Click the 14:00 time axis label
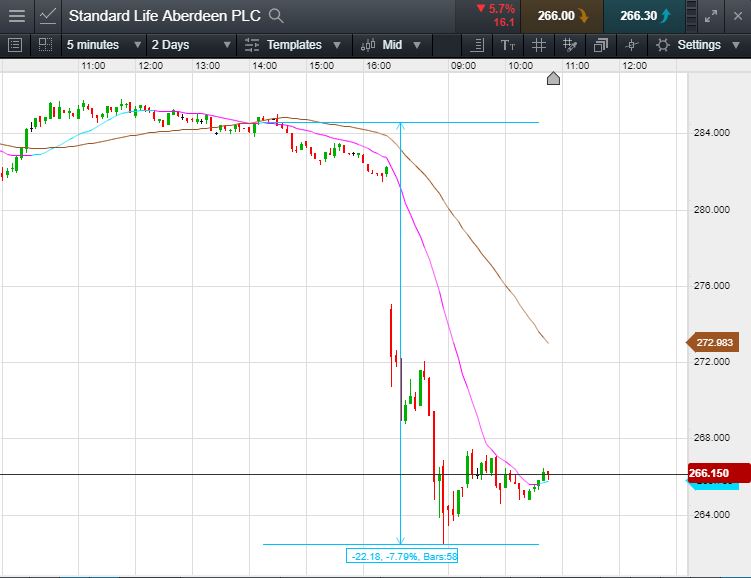The height and width of the screenshot is (578, 751). click(264, 66)
